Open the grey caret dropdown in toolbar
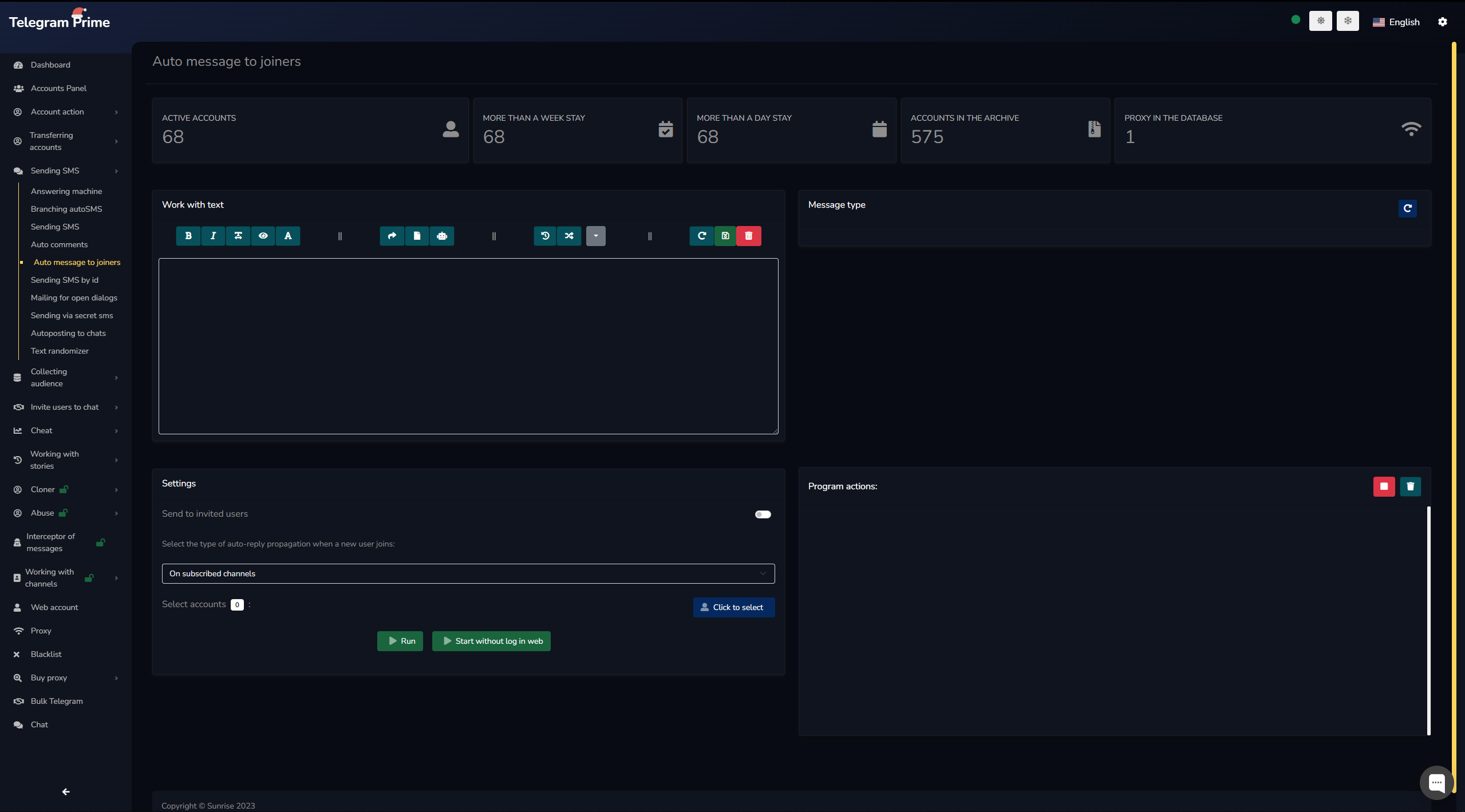Viewport: 1465px width, 812px height. 595,236
